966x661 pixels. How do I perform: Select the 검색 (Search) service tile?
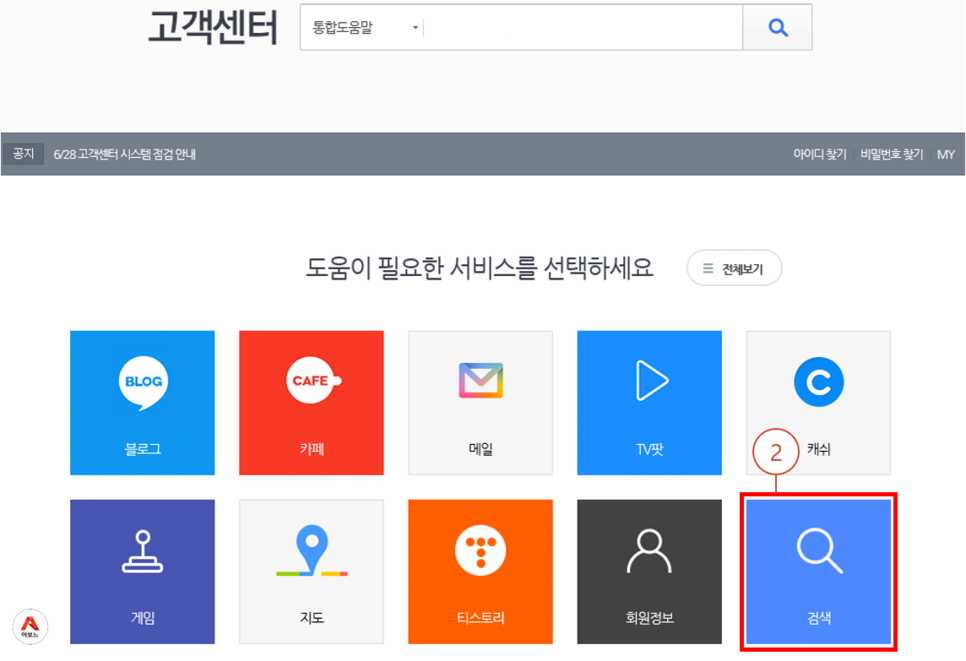click(x=818, y=572)
